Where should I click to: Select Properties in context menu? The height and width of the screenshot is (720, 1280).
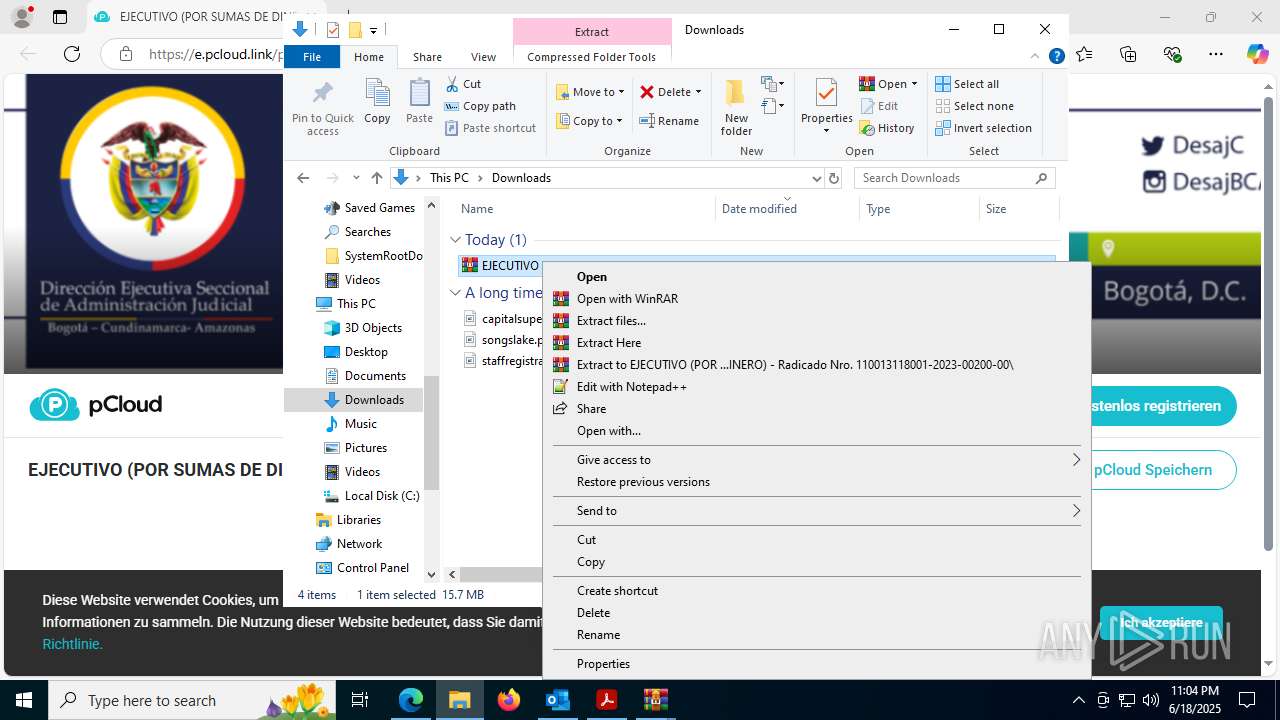point(817,664)
